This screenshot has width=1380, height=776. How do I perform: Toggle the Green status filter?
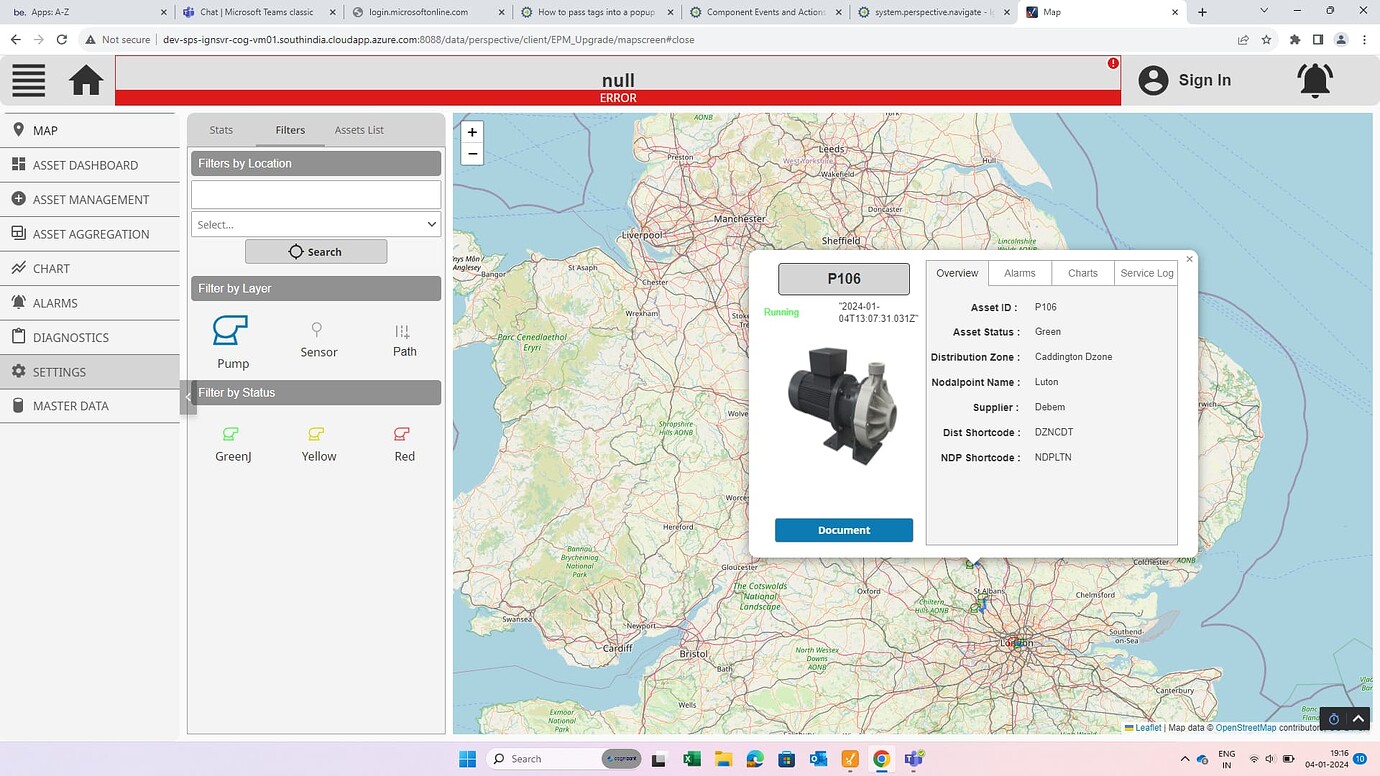point(231,434)
